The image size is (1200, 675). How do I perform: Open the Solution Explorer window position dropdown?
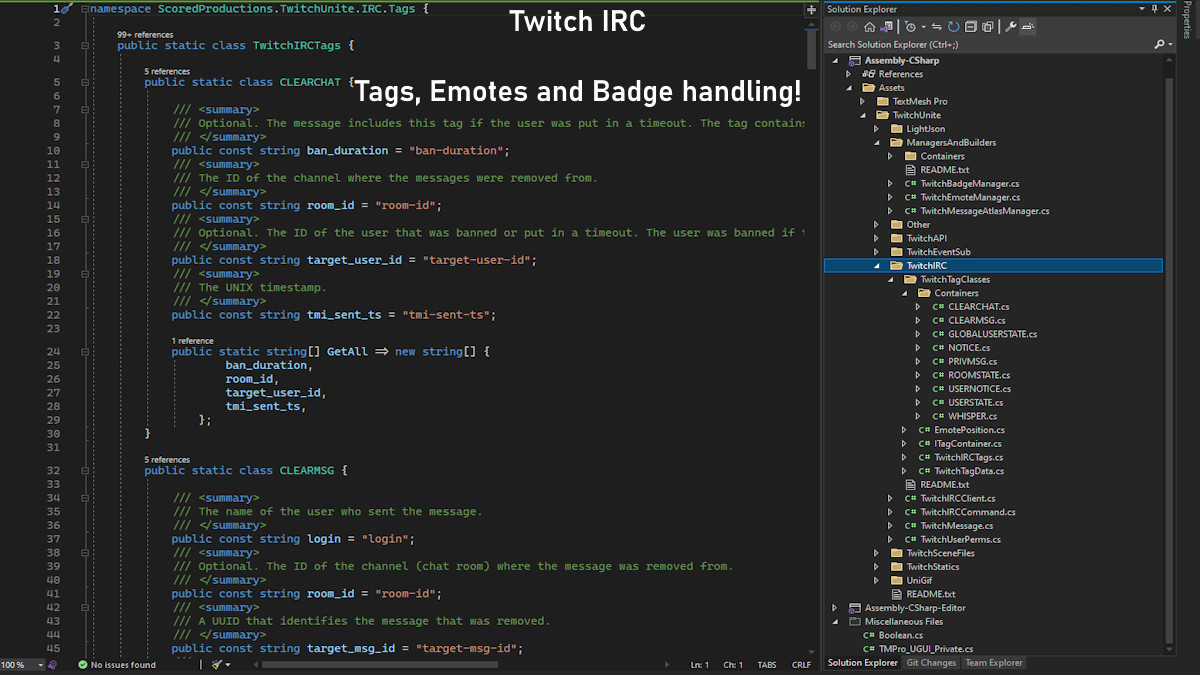(1142, 9)
